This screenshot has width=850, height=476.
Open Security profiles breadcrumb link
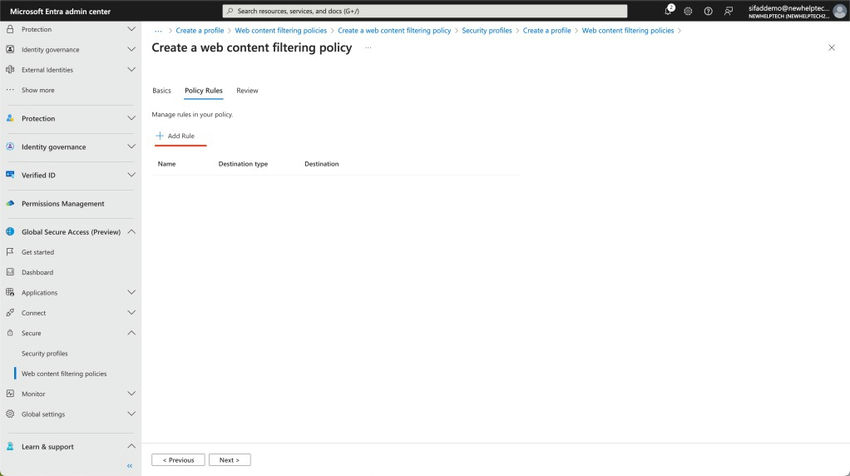coord(487,30)
